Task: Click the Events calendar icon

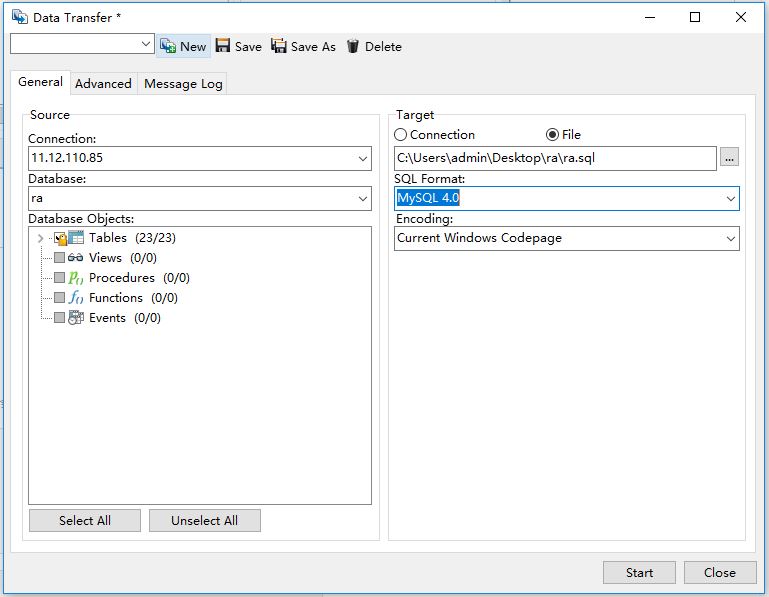Action: click(76, 318)
